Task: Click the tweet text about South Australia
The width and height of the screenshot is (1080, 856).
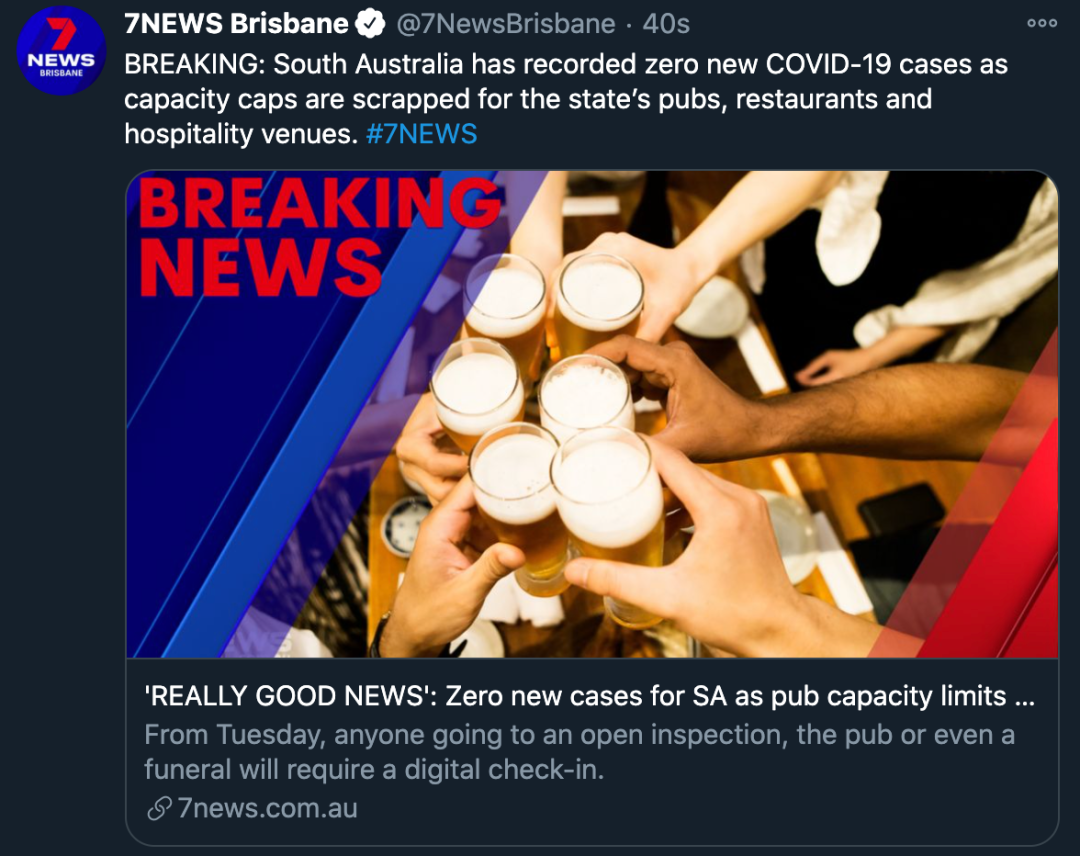Action: pos(565,98)
